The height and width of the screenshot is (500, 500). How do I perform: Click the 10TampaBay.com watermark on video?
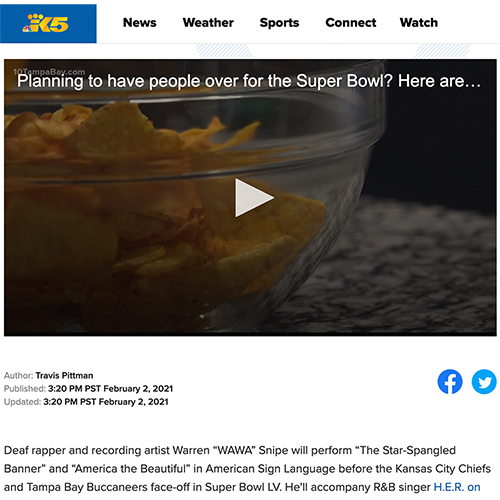pos(49,71)
